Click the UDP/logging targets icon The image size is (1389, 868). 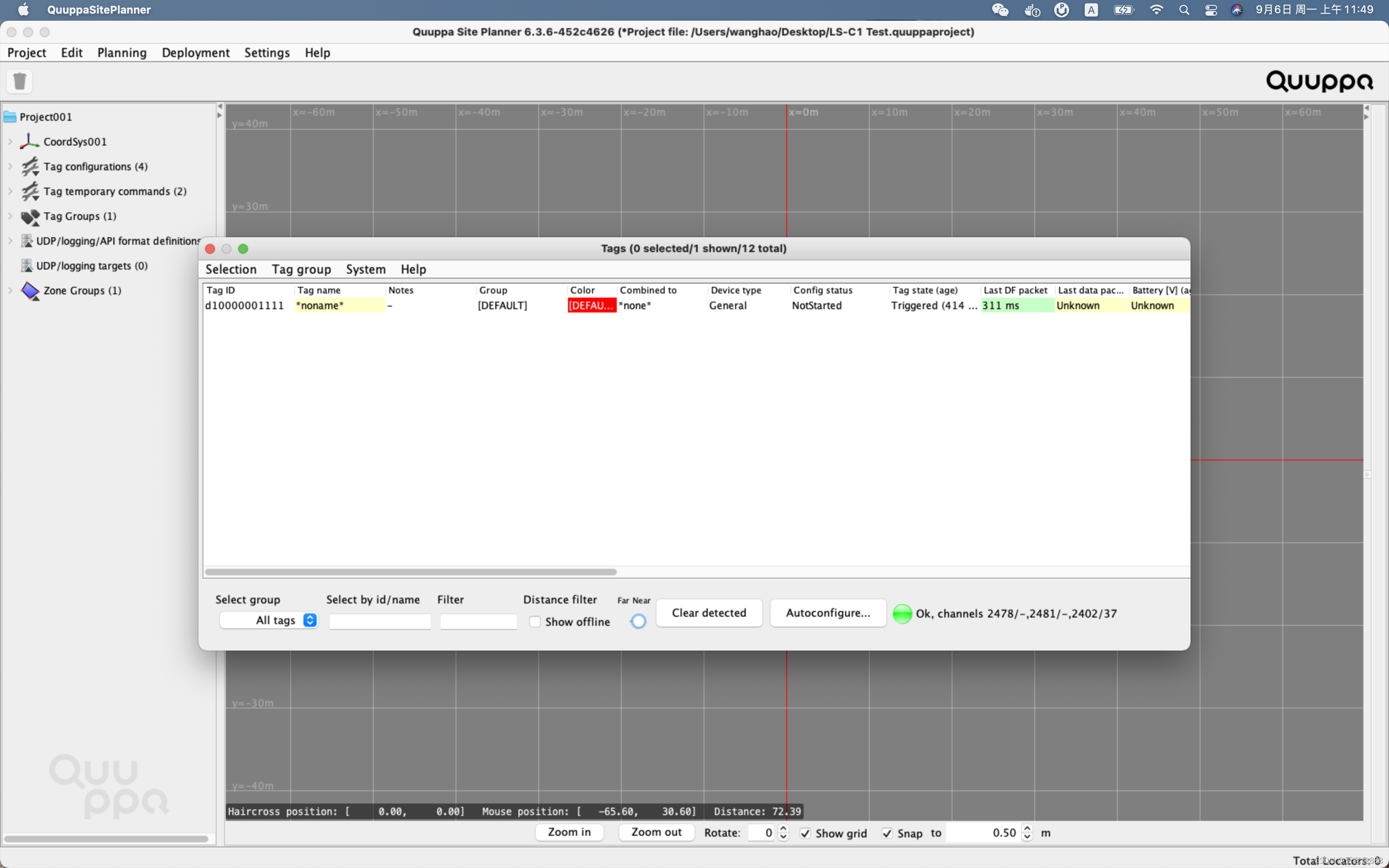click(x=26, y=266)
